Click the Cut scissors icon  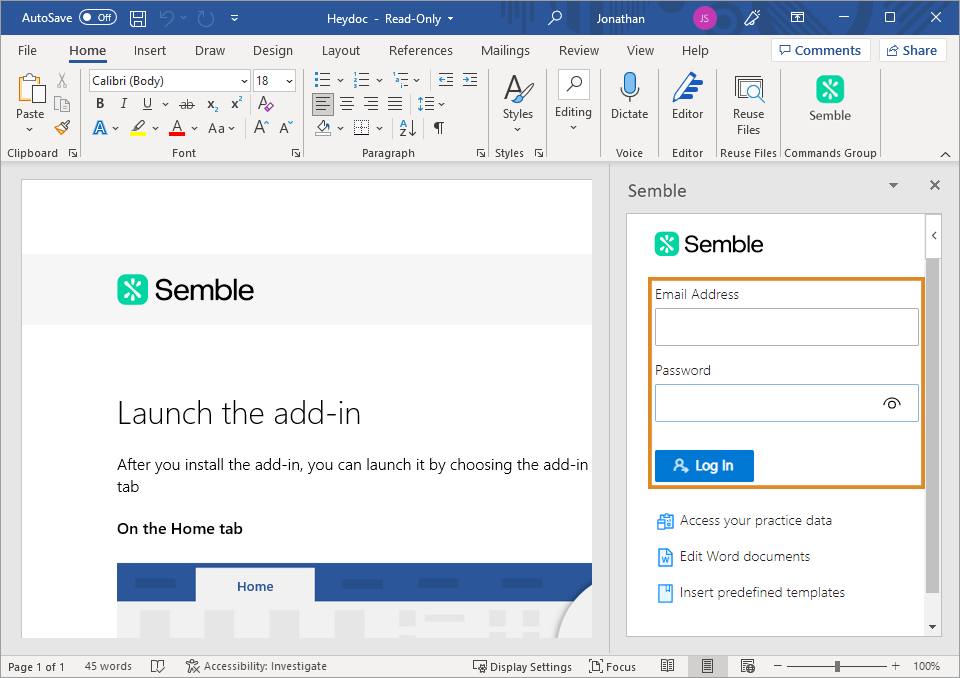(x=62, y=80)
